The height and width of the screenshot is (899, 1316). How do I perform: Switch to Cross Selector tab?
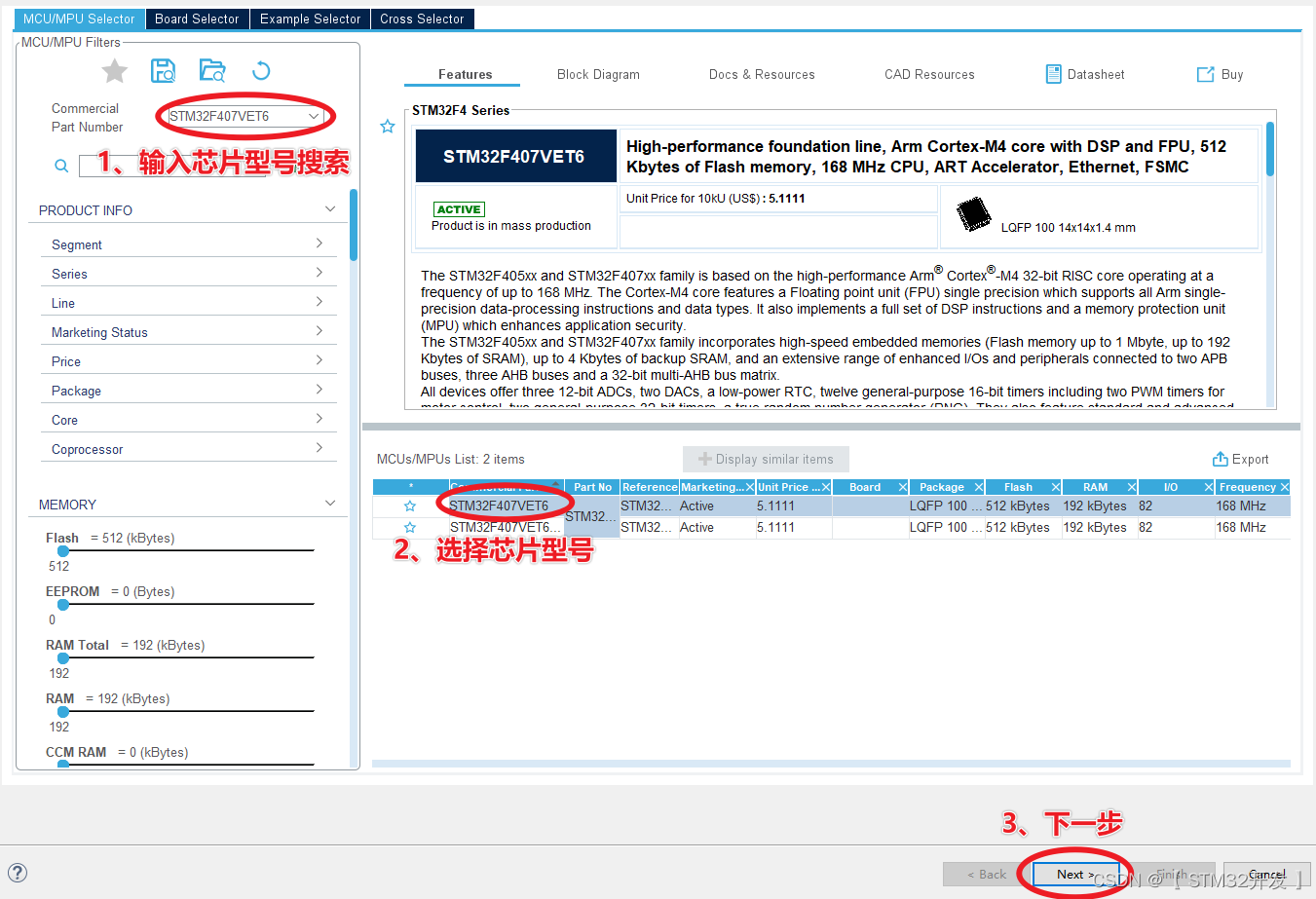(422, 19)
